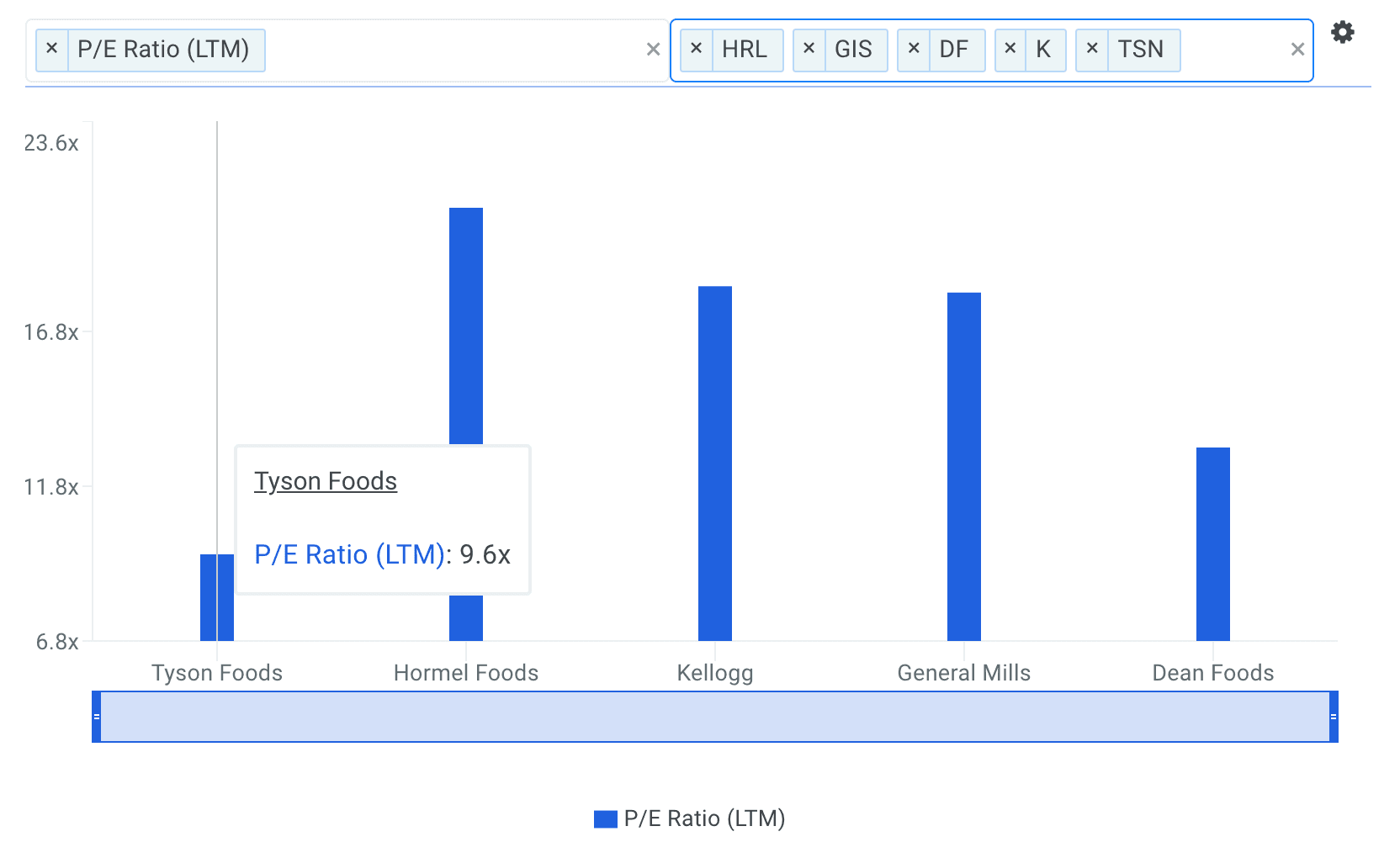
Task: Click the Hormel Foods axis label
Action: tap(465, 673)
